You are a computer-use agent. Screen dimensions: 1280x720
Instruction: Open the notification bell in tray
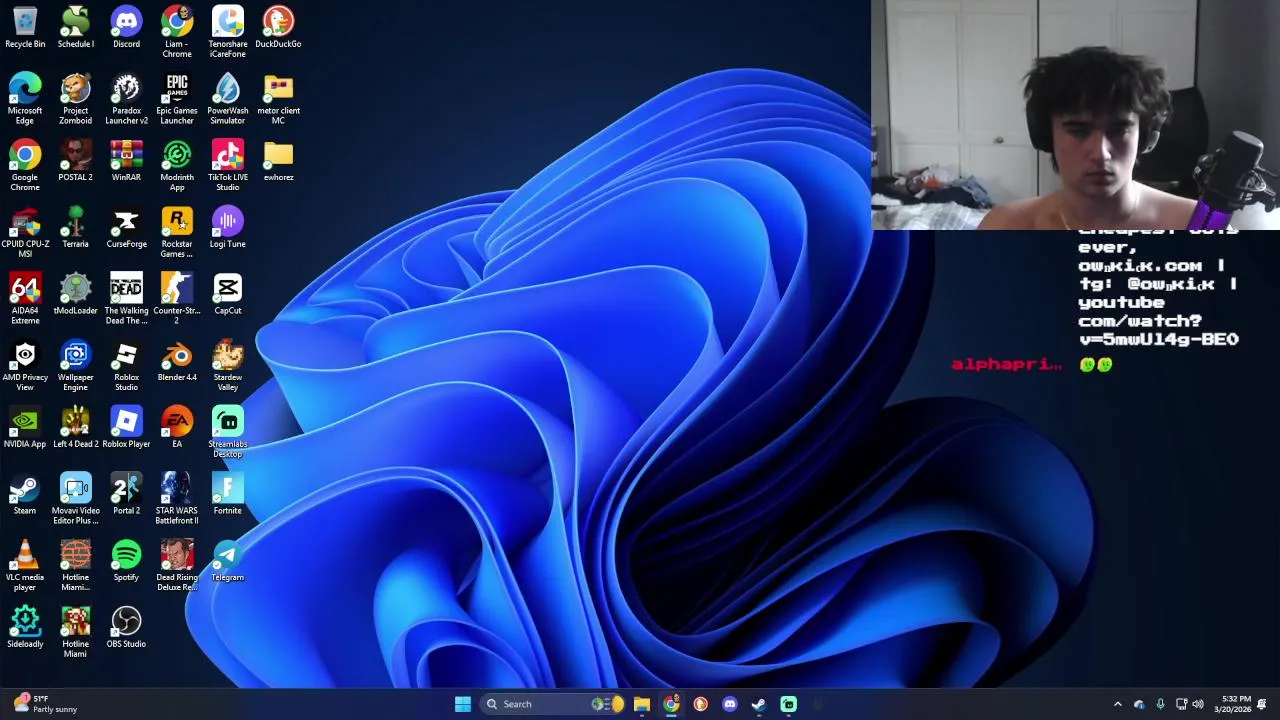tap(1262, 704)
